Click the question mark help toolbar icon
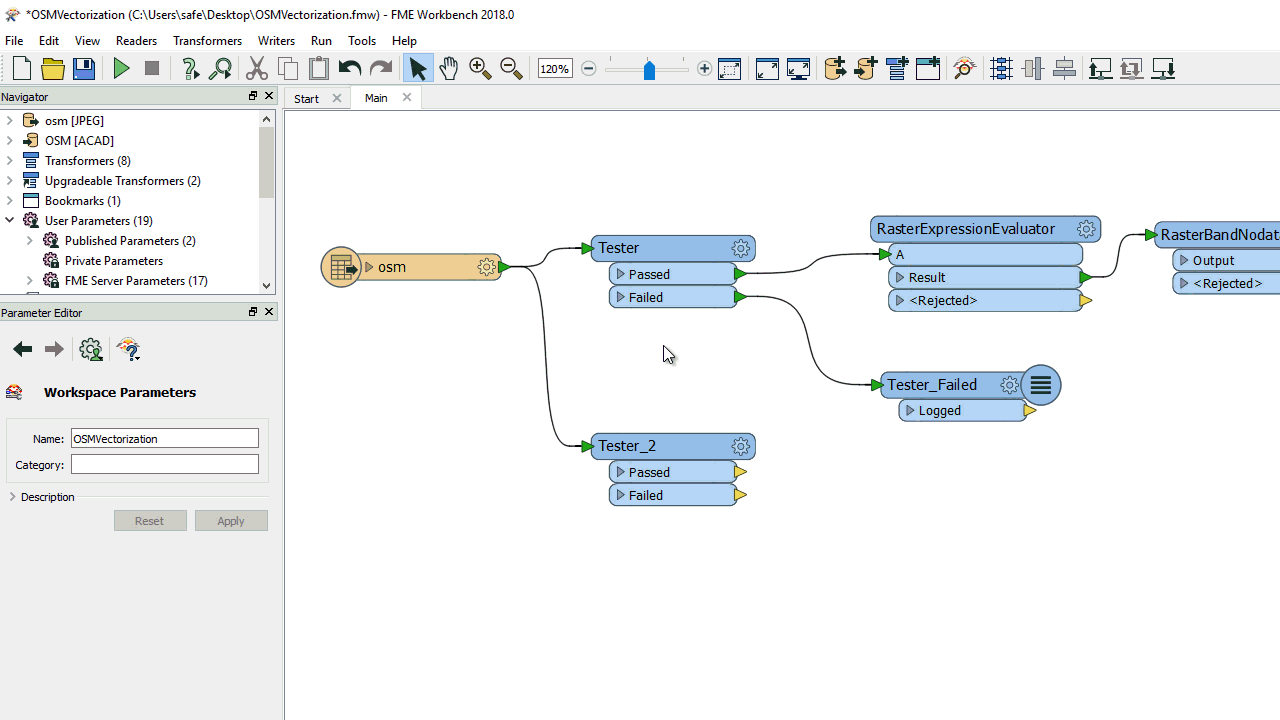Screen dimensions: 1280x720 tap(190, 69)
